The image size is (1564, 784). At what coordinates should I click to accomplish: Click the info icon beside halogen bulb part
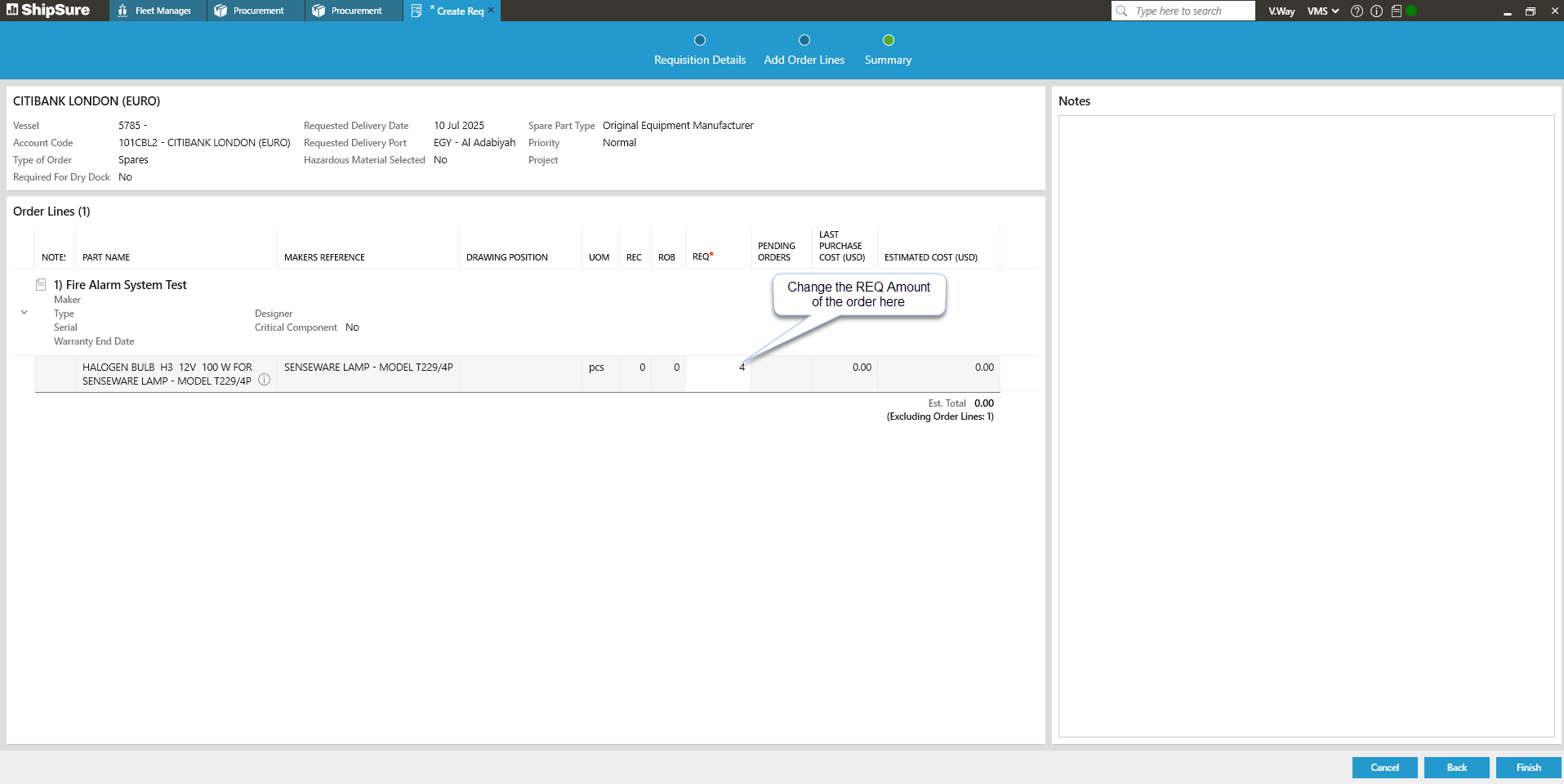[265, 380]
